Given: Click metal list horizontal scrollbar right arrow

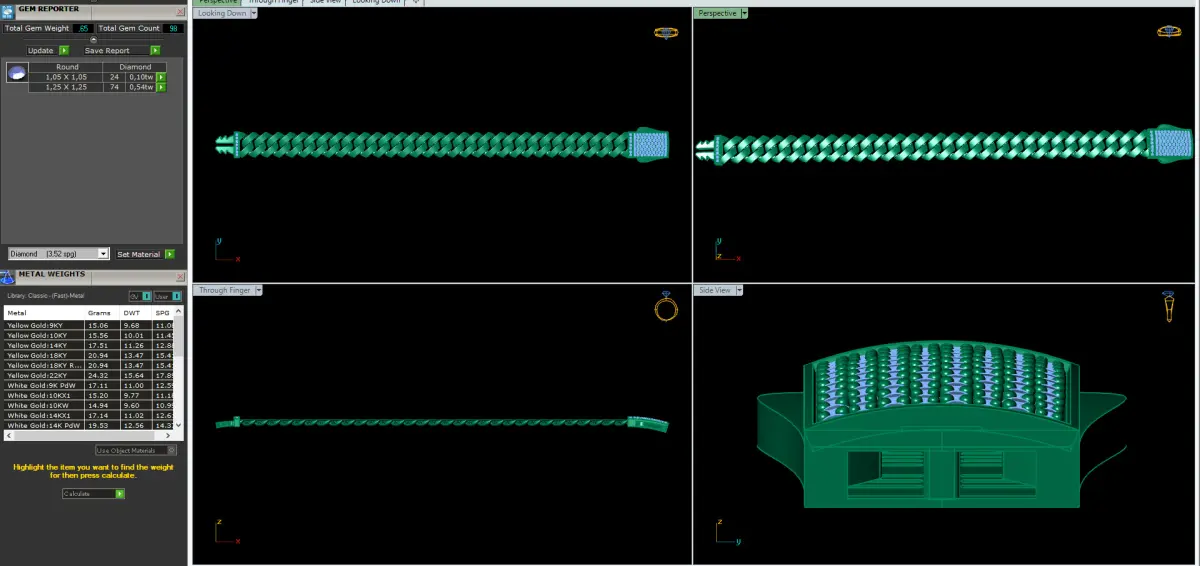Looking at the screenshot, I should coord(170,436).
